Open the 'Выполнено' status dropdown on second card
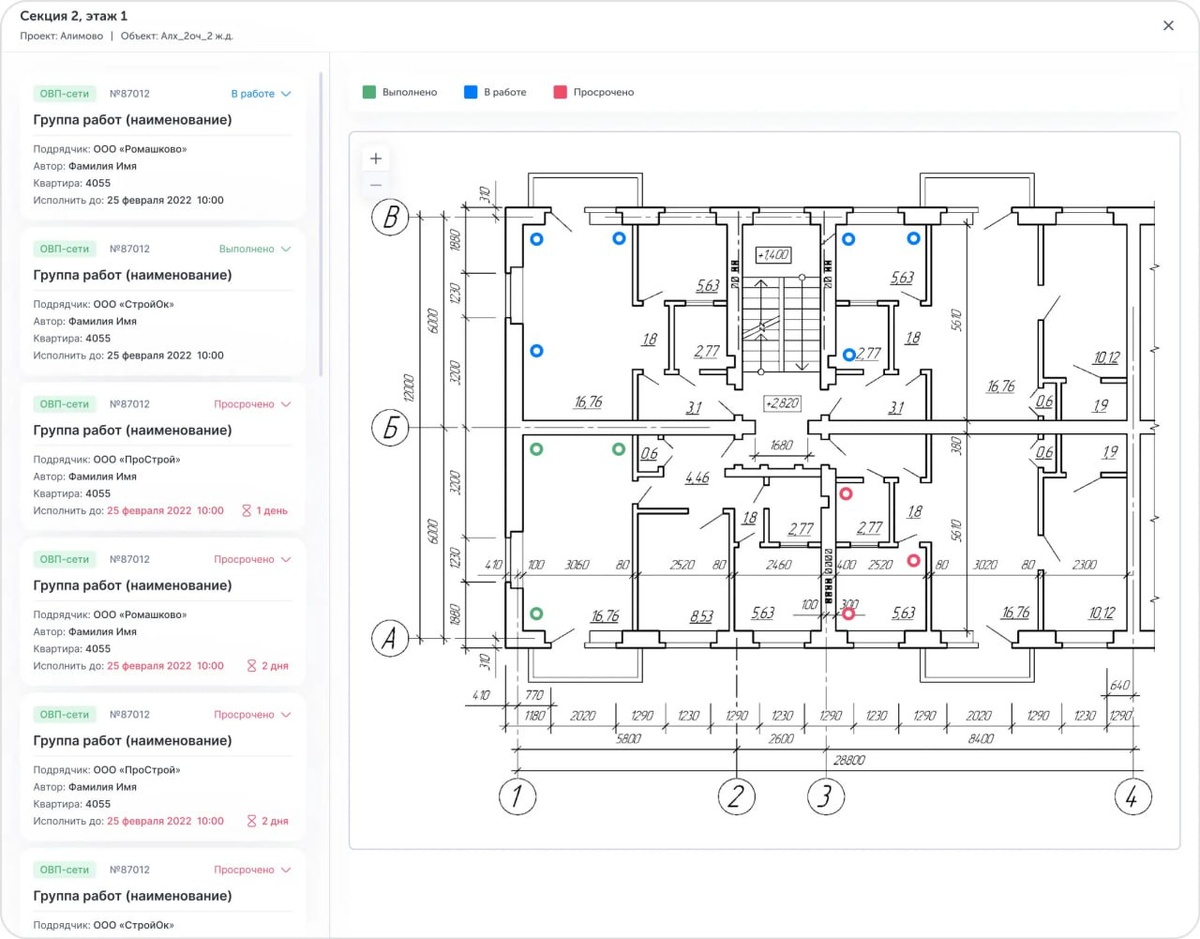 255,249
